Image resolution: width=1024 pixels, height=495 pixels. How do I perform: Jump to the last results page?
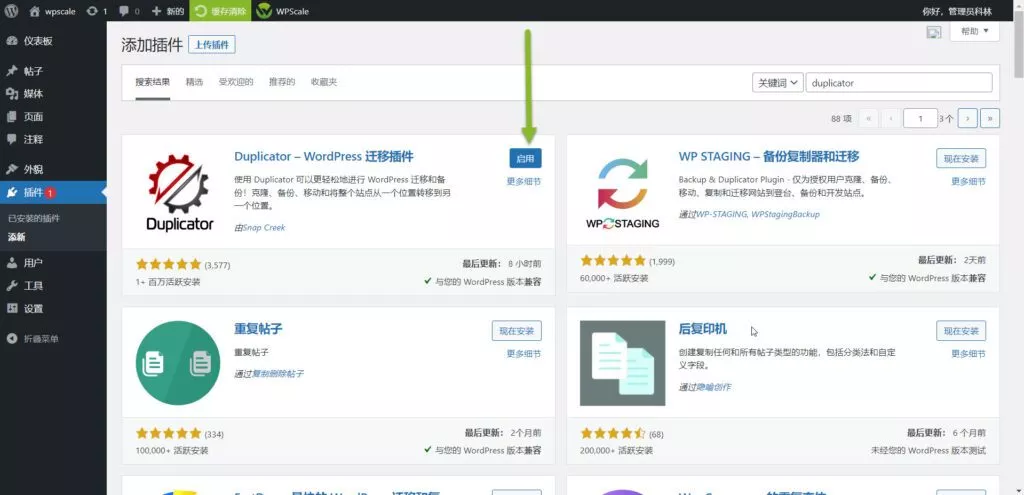tap(990, 118)
